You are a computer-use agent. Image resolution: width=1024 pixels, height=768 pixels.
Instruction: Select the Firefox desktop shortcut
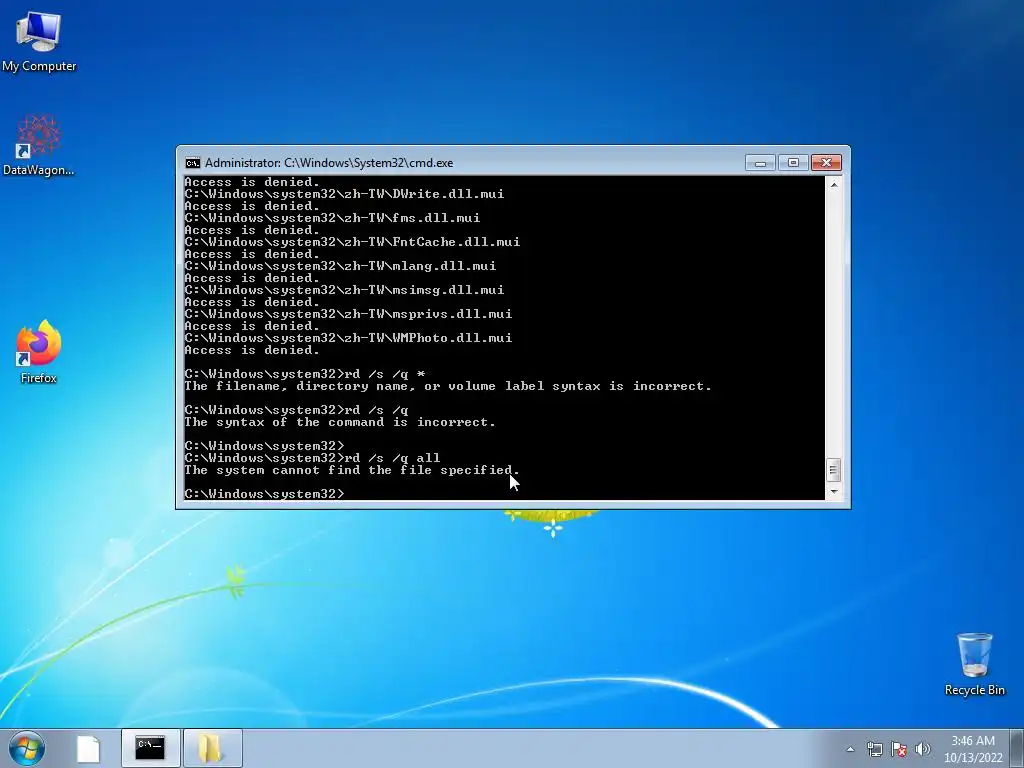(39, 351)
